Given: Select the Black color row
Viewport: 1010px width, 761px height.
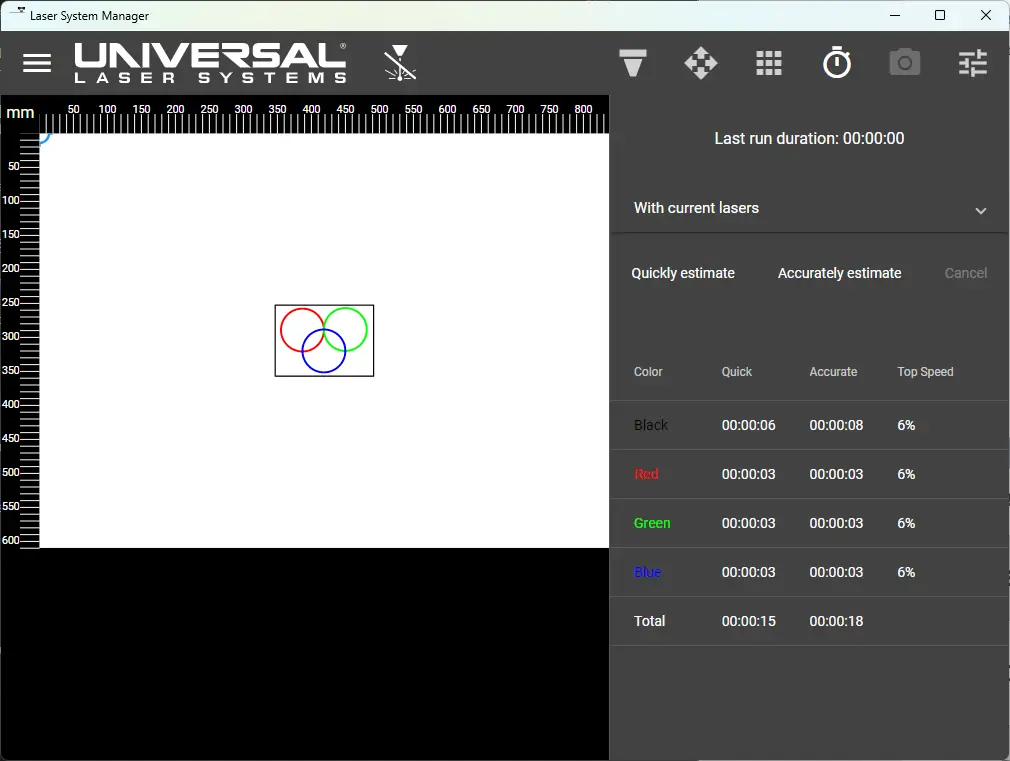Looking at the screenshot, I should point(651,425).
